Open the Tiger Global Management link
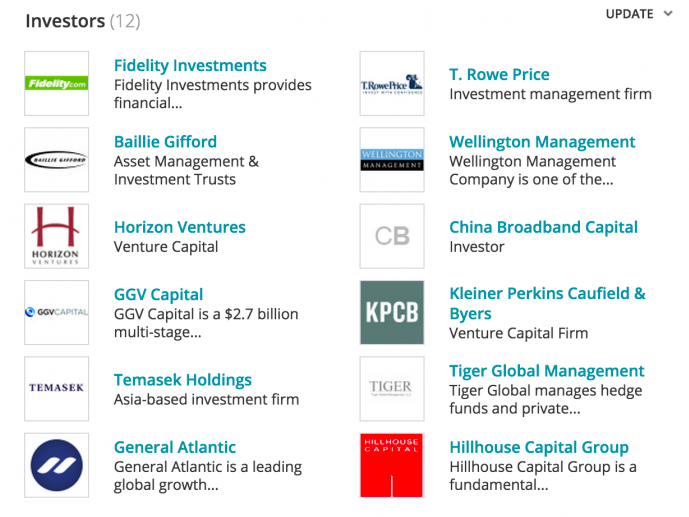The image size is (689, 517). tap(547, 371)
